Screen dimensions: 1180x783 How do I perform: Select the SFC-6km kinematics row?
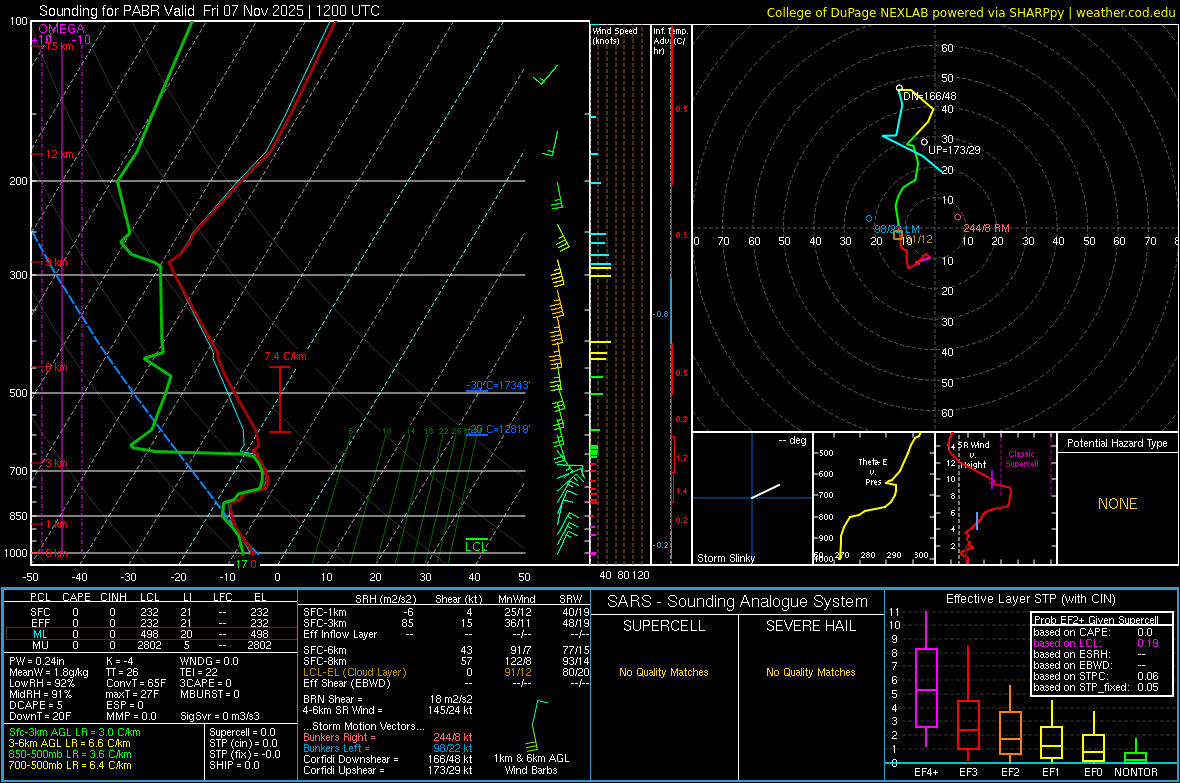[446, 650]
